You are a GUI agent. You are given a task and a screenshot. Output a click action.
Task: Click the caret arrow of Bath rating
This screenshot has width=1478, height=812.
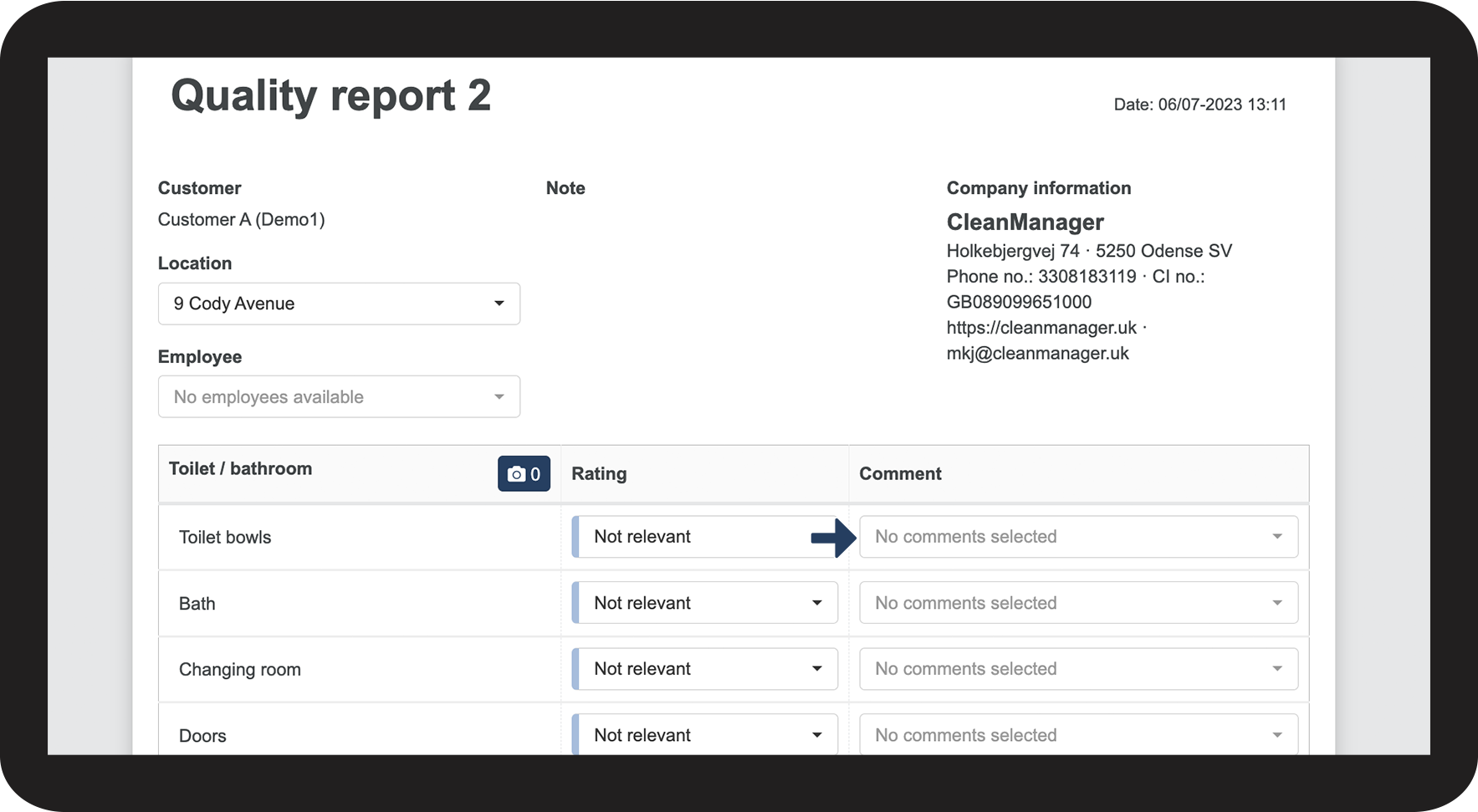coord(817,603)
